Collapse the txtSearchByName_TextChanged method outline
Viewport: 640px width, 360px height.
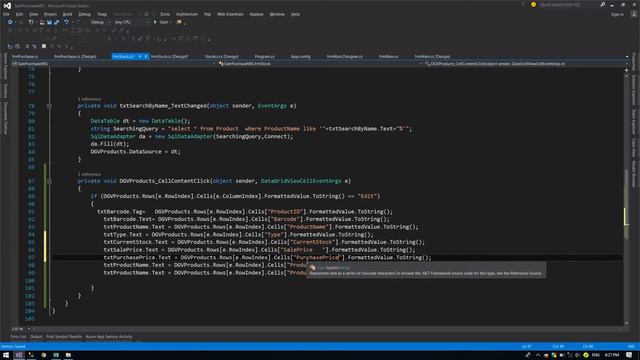[x=49, y=106]
